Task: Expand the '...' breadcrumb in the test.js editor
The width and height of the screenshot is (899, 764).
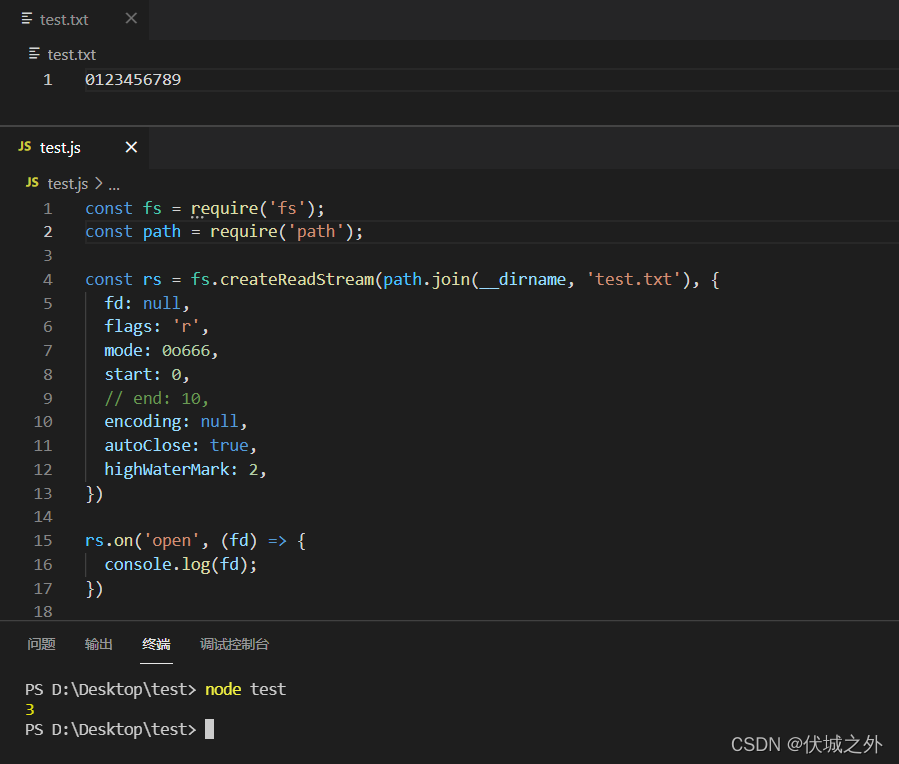Action: [x=113, y=184]
